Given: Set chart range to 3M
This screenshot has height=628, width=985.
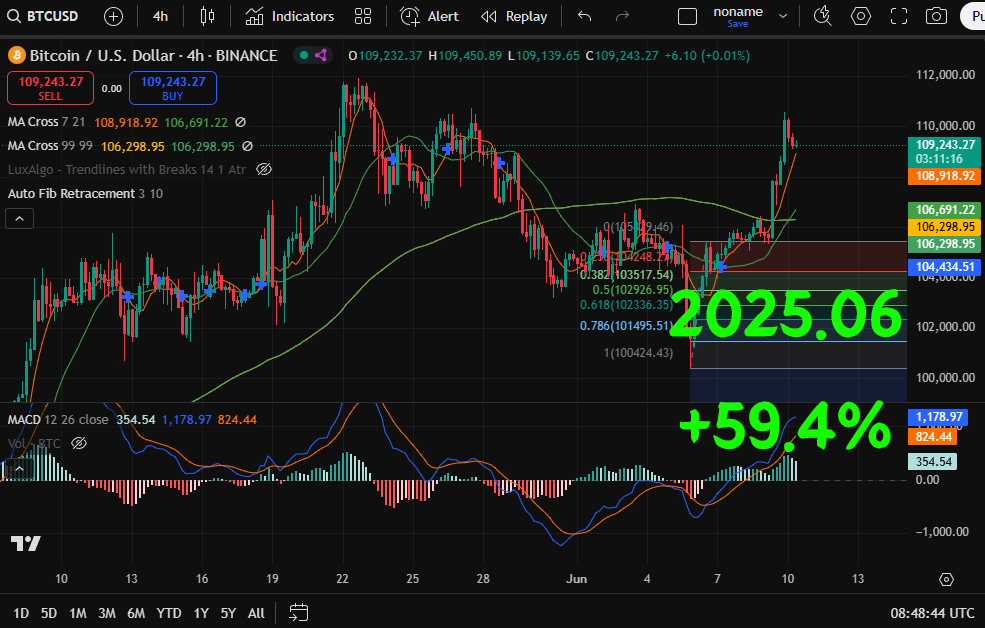Looking at the screenshot, I should 107,613.
